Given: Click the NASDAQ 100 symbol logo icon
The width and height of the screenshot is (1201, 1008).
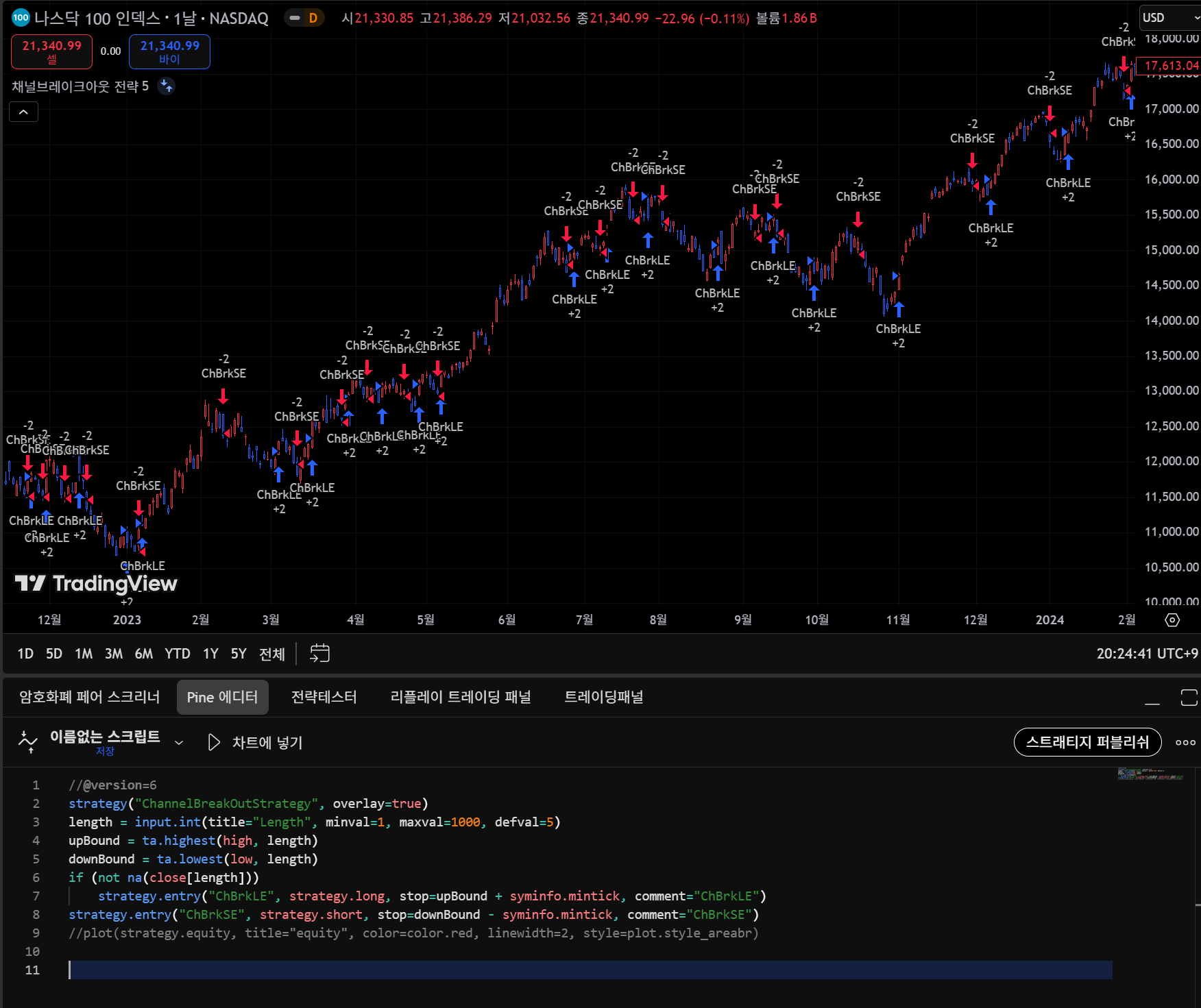Looking at the screenshot, I should click(21, 18).
